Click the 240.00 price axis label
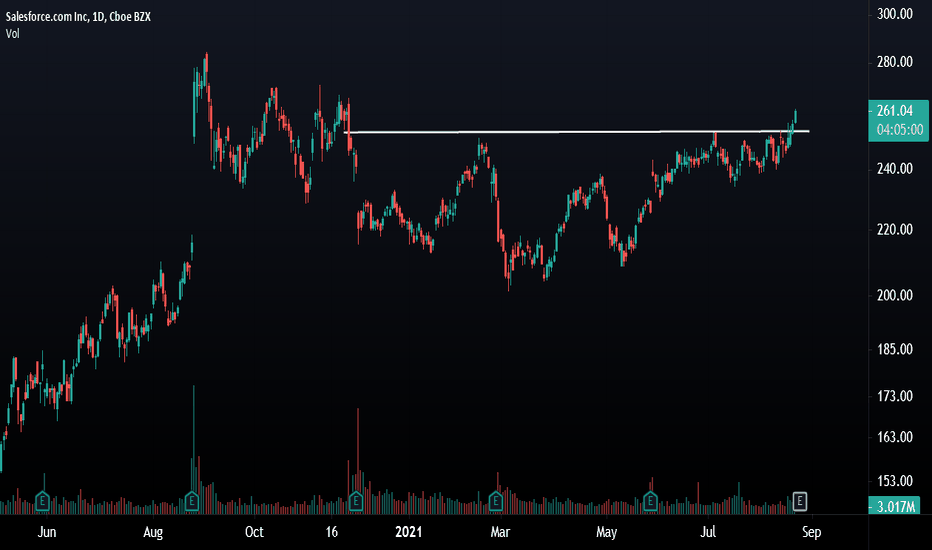The width and height of the screenshot is (932, 550). click(x=895, y=169)
